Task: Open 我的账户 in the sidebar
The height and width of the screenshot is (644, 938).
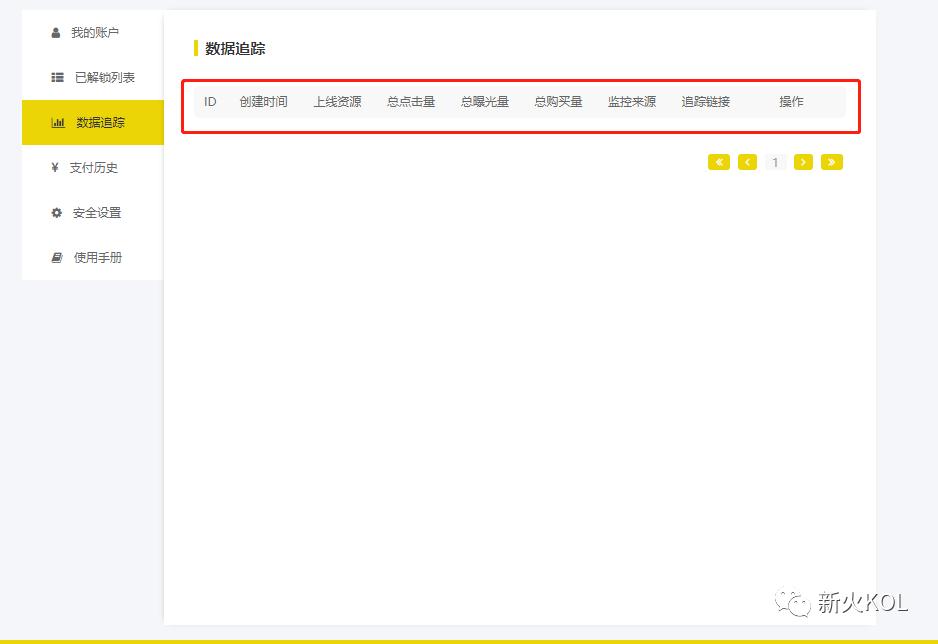Action: point(93,33)
